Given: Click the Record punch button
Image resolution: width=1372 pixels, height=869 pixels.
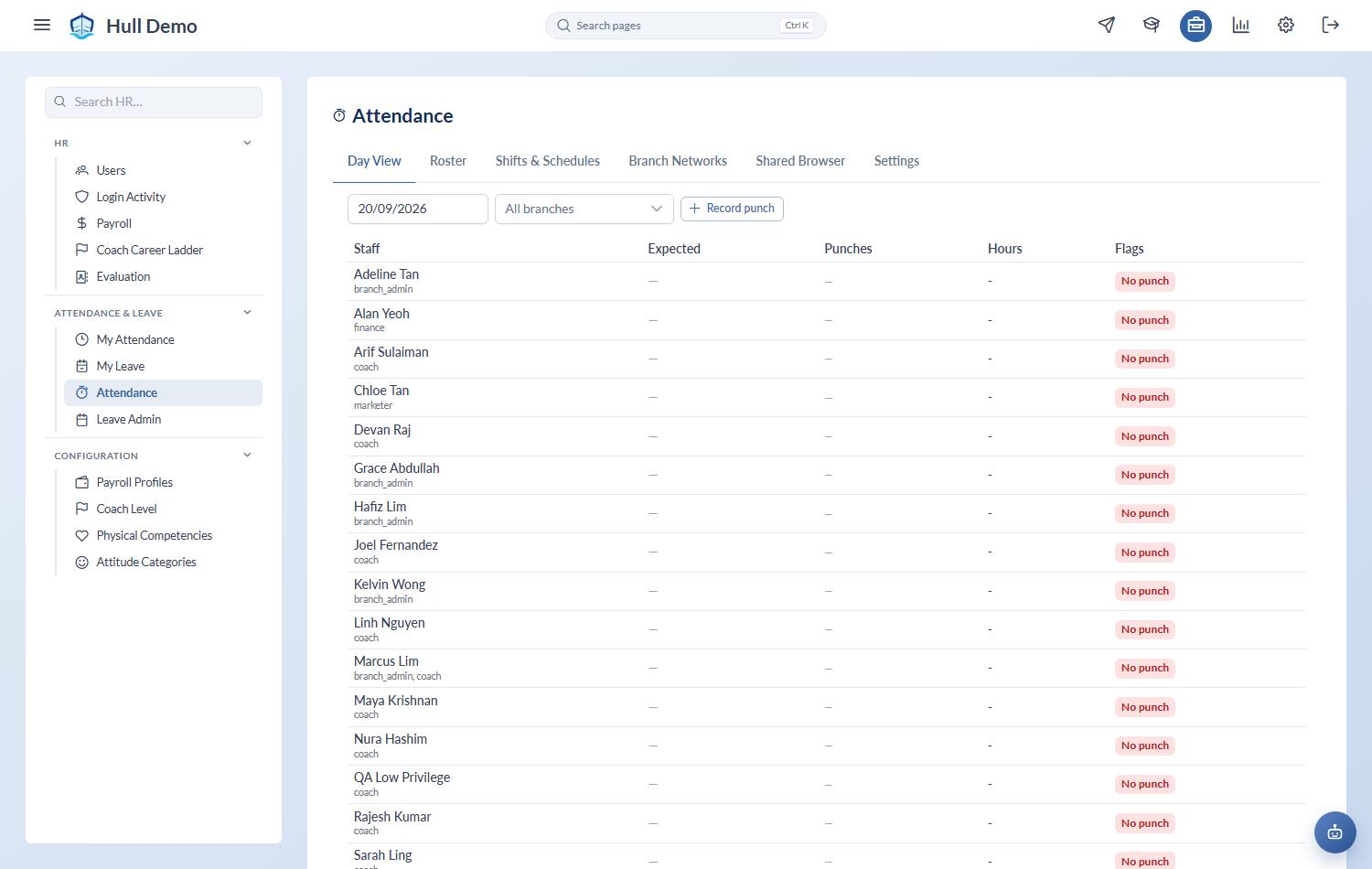Looking at the screenshot, I should tap(732, 209).
